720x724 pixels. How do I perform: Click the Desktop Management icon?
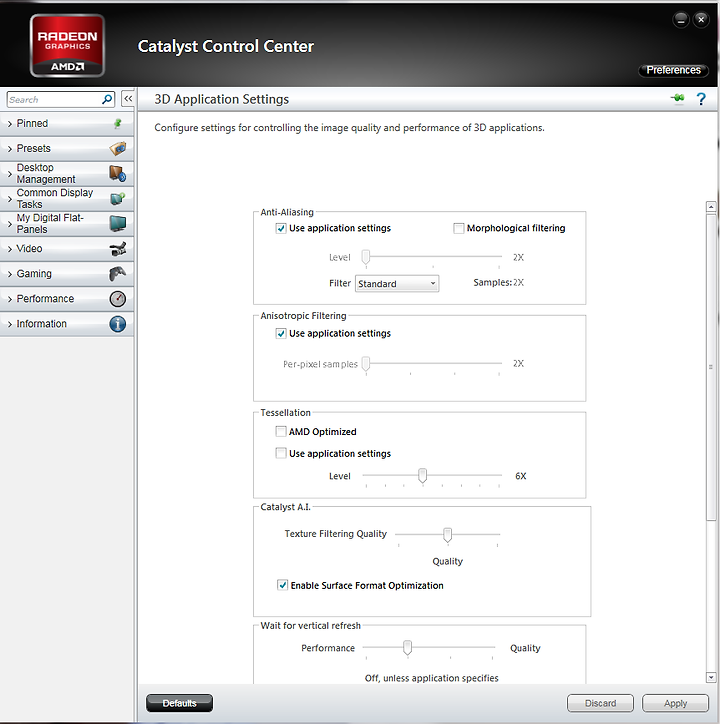(118, 174)
